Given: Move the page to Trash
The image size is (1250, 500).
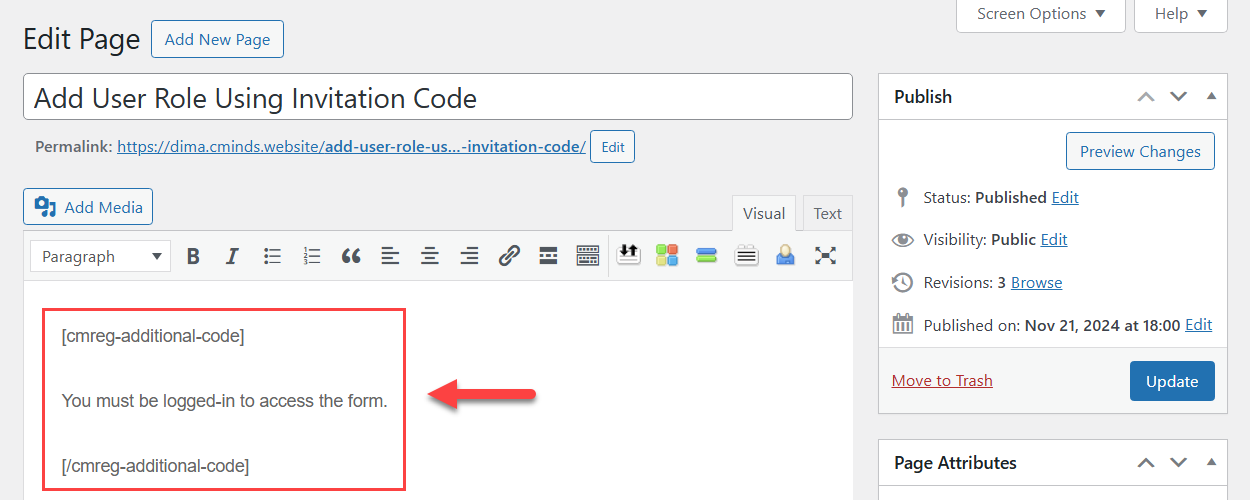Looking at the screenshot, I should point(942,381).
